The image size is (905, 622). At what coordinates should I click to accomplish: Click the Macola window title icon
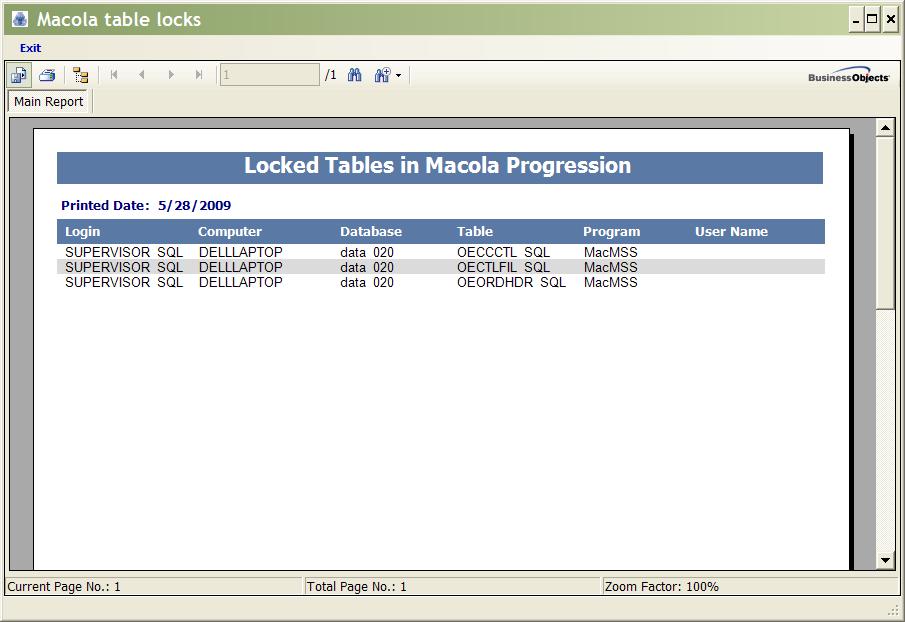click(20, 19)
